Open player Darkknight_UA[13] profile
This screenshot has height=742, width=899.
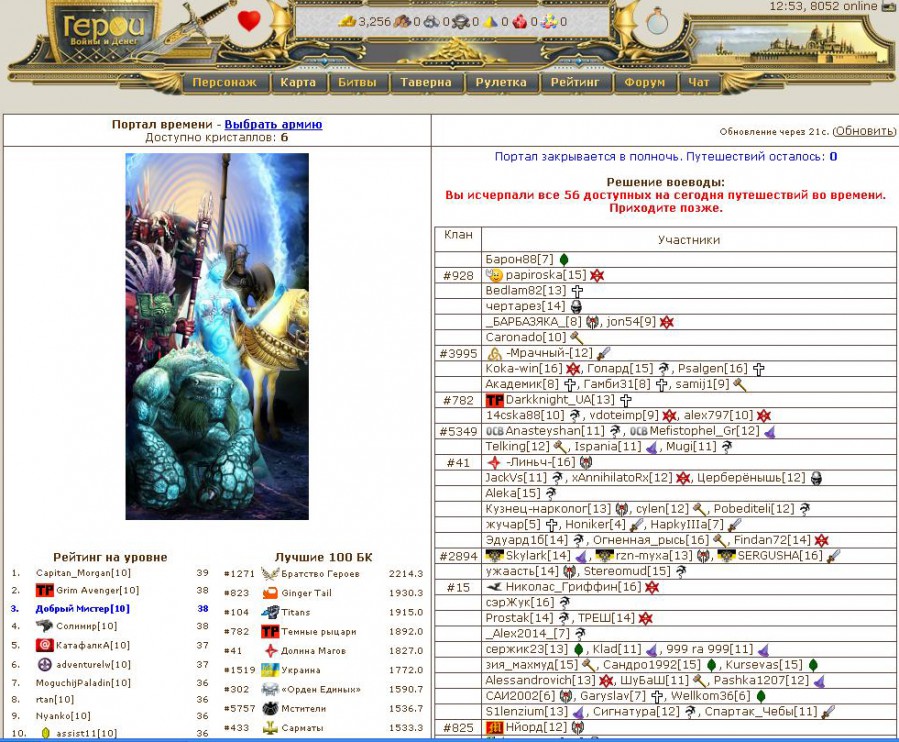click(560, 400)
